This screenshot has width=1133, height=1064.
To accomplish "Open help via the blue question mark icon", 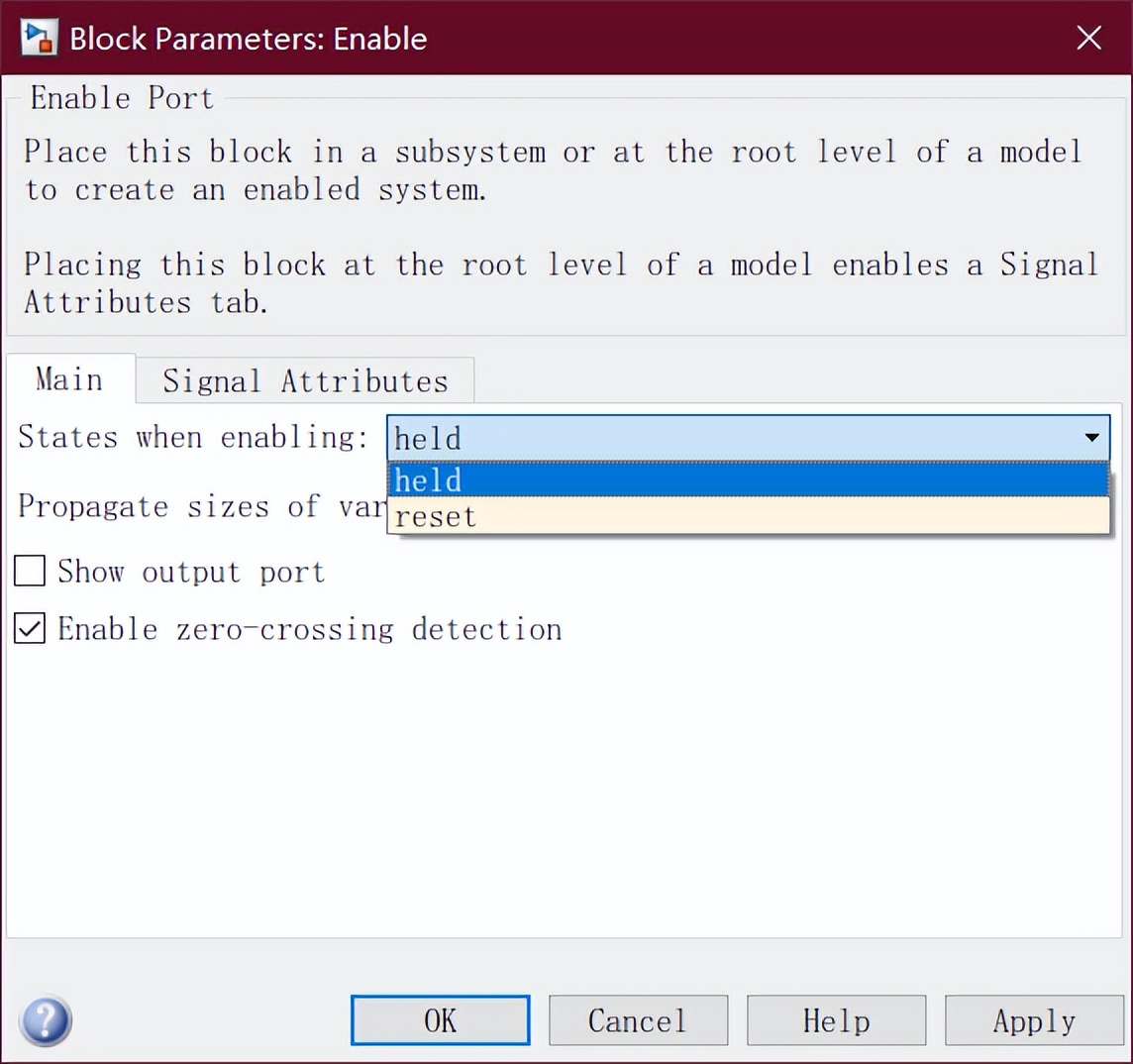I will [x=46, y=1020].
